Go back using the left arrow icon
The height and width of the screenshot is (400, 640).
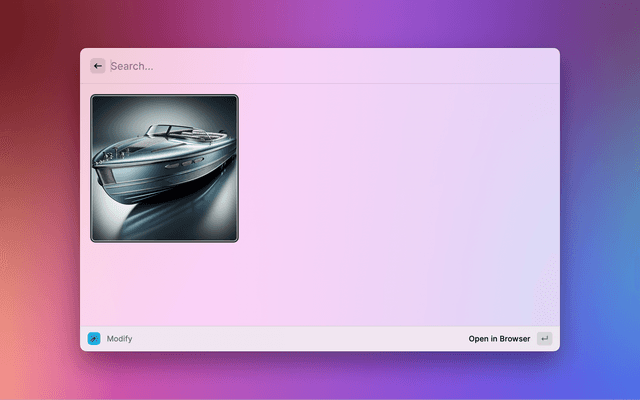98,66
